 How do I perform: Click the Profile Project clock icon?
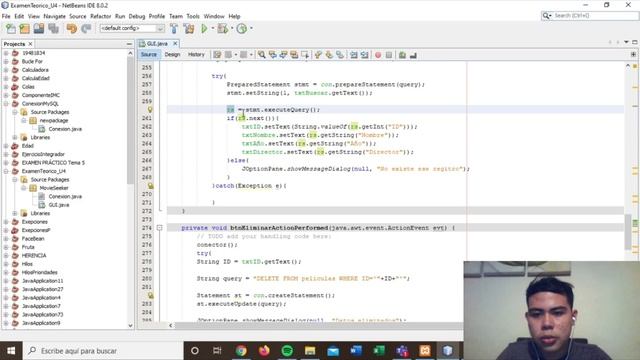click(242, 29)
